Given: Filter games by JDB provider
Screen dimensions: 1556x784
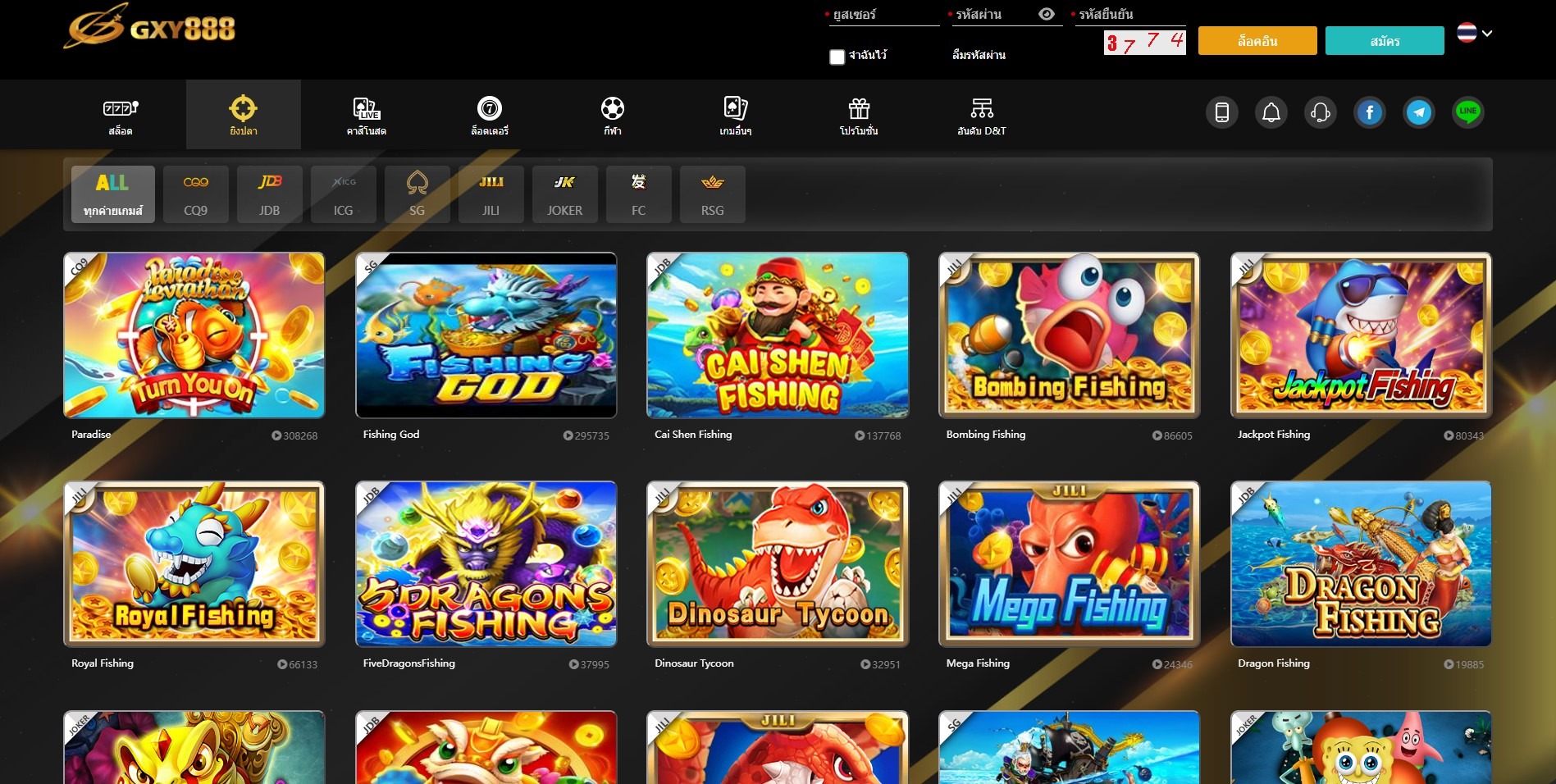Looking at the screenshot, I should tap(270, 194).
